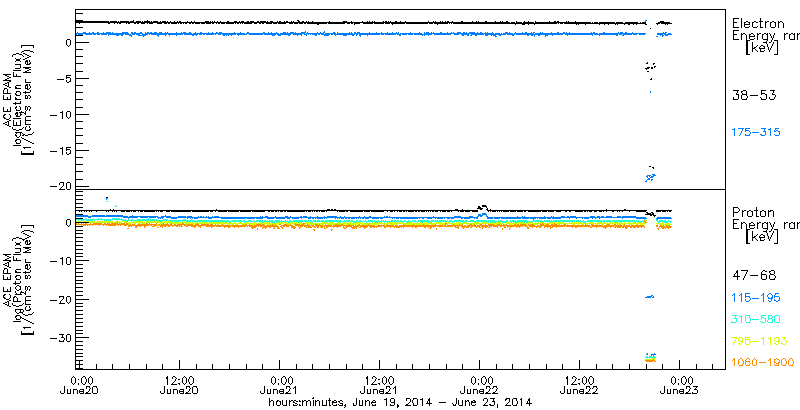Click the log(Proton Flux) y-axis label
The width and height of the screenshot is (800, 410).
coord(17,278)
